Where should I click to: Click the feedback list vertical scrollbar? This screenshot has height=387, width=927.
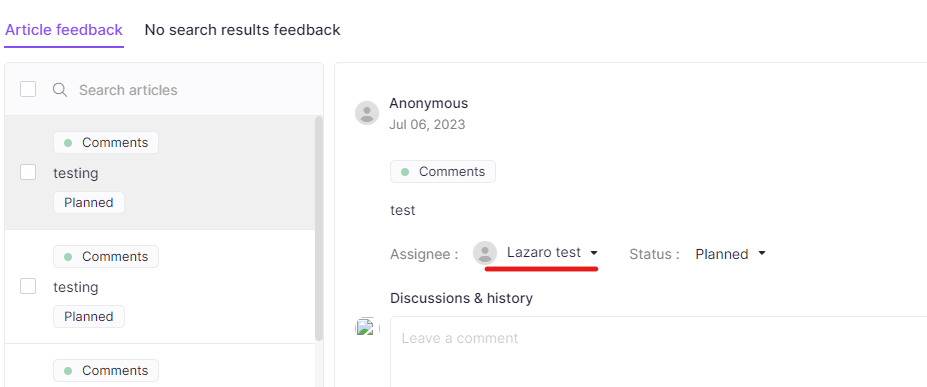coord(319,229)
